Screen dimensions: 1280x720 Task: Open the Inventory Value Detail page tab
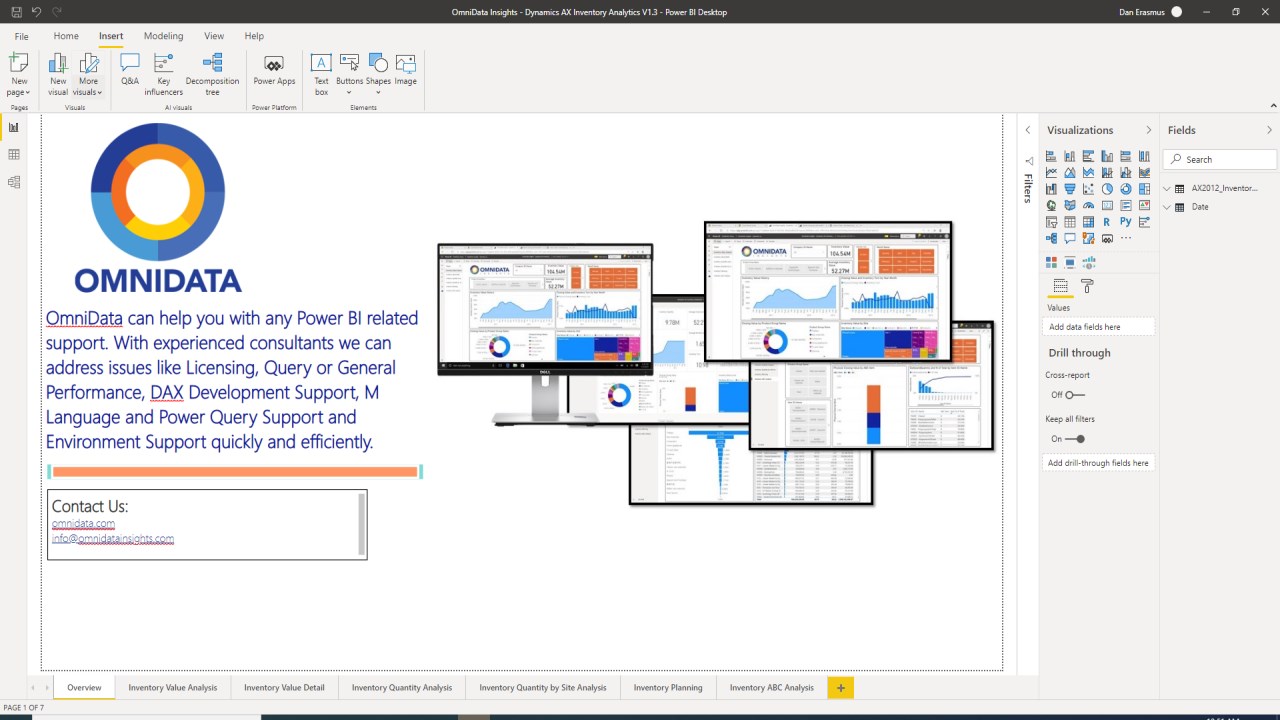(x=284, y=688)
